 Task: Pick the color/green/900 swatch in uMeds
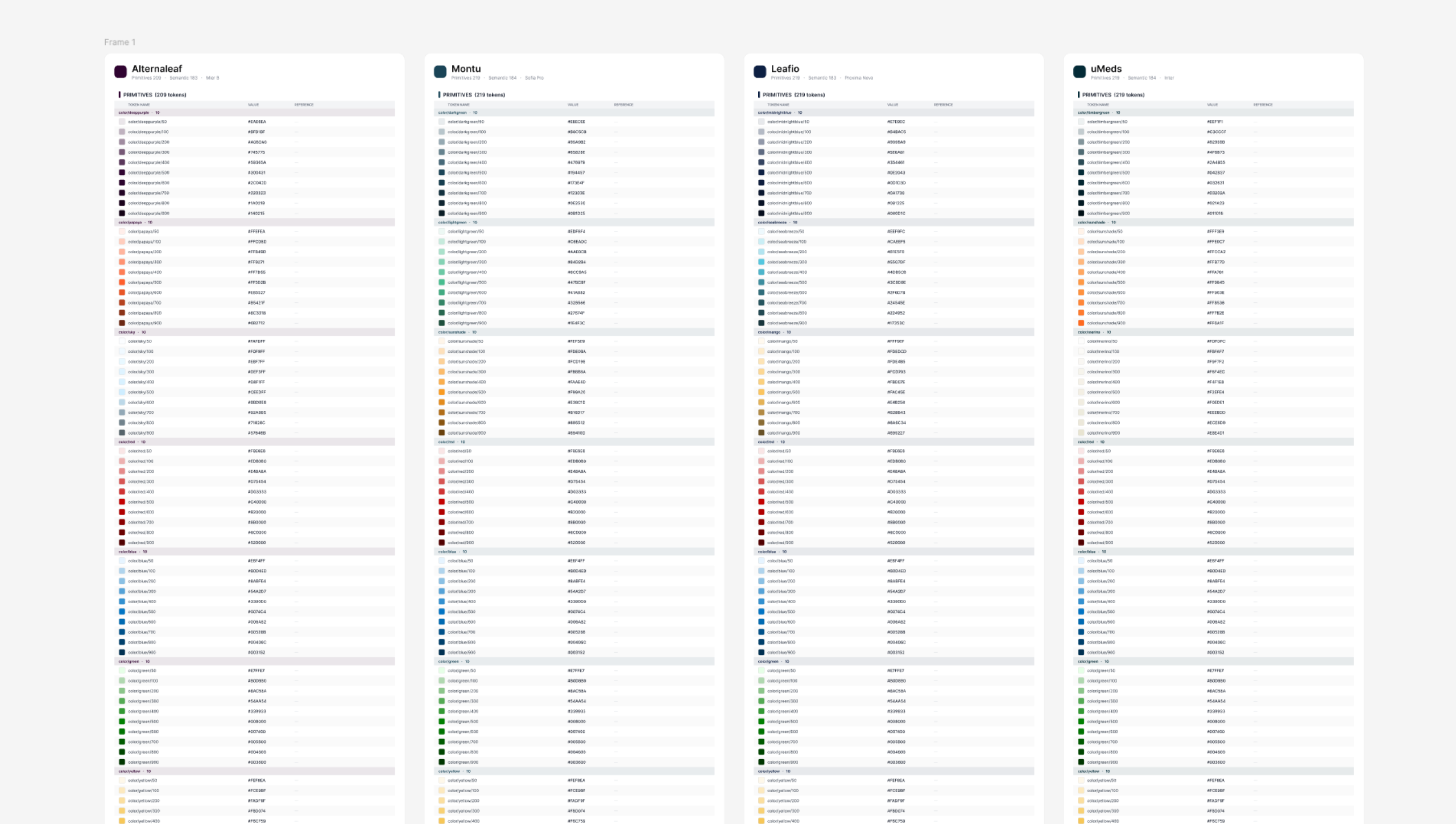tap(1081, 762)
